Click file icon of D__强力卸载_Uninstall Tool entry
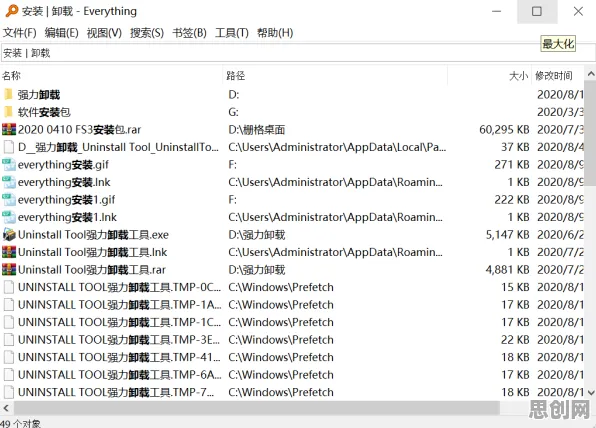Image resolution: width=596 pixels, height=428 pixels. pos(9,147)
